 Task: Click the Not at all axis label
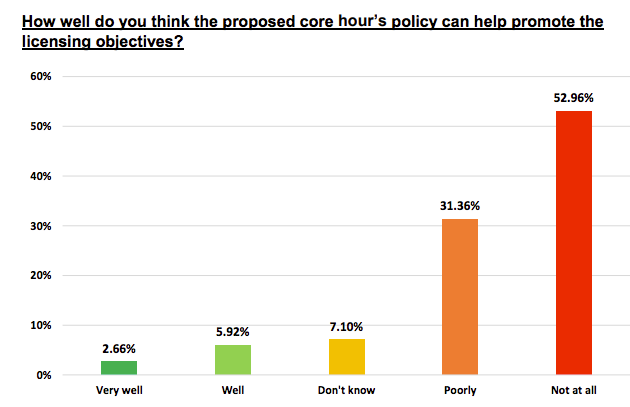[574, 390]
